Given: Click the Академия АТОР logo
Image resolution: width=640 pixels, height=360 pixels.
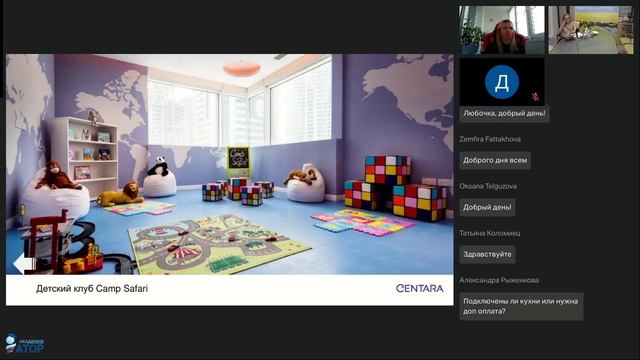Looking at the screenshot, I should point(24,344).
